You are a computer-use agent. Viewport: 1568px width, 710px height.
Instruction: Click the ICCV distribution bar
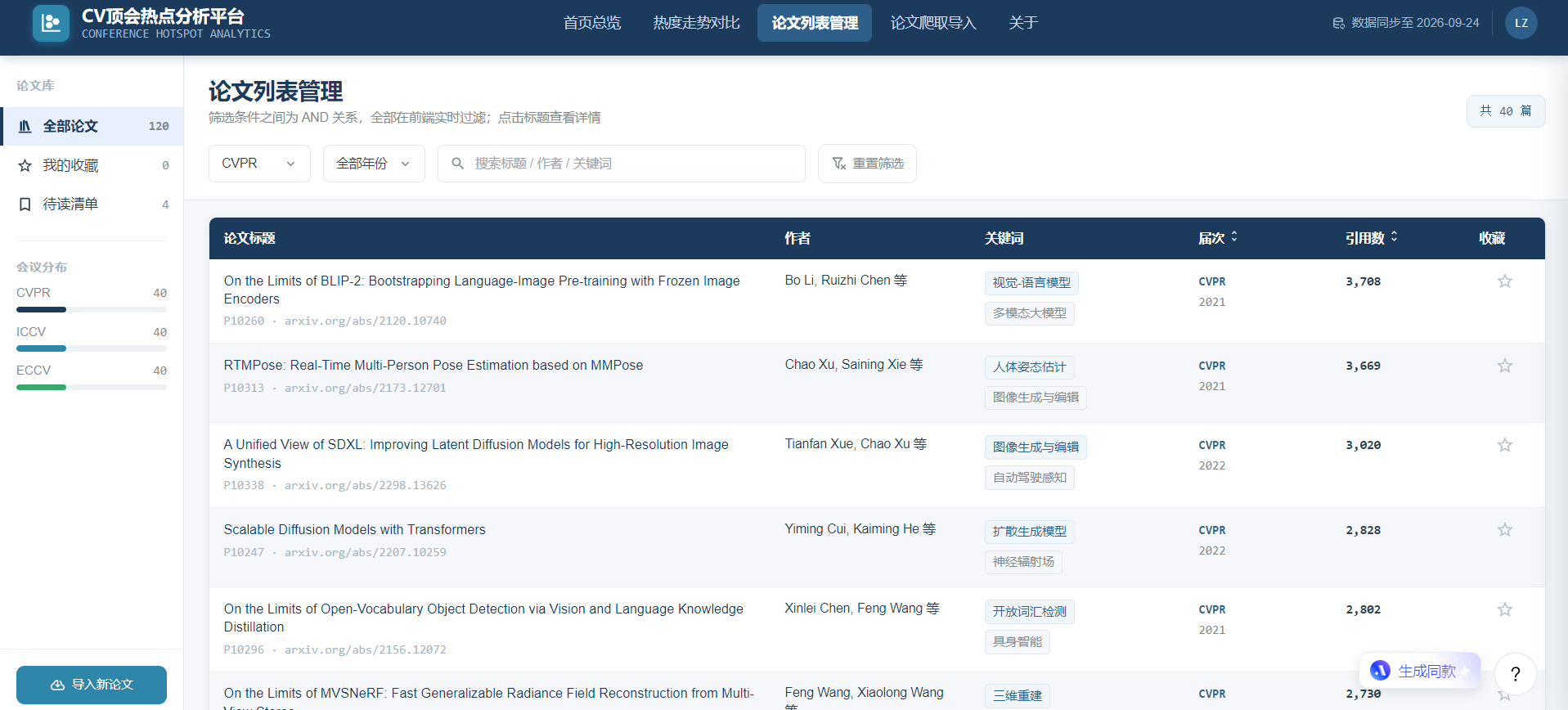tap(92, 348)
